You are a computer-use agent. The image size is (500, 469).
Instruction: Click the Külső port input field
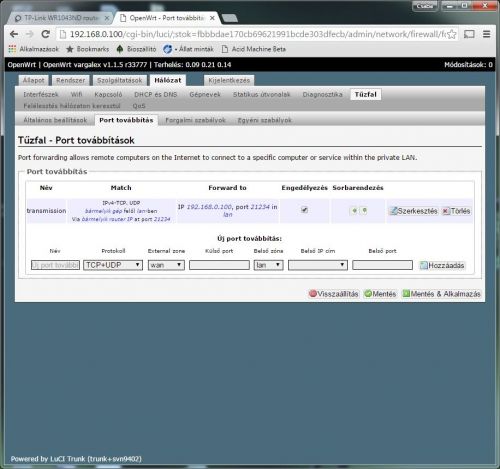pos(219,265)
